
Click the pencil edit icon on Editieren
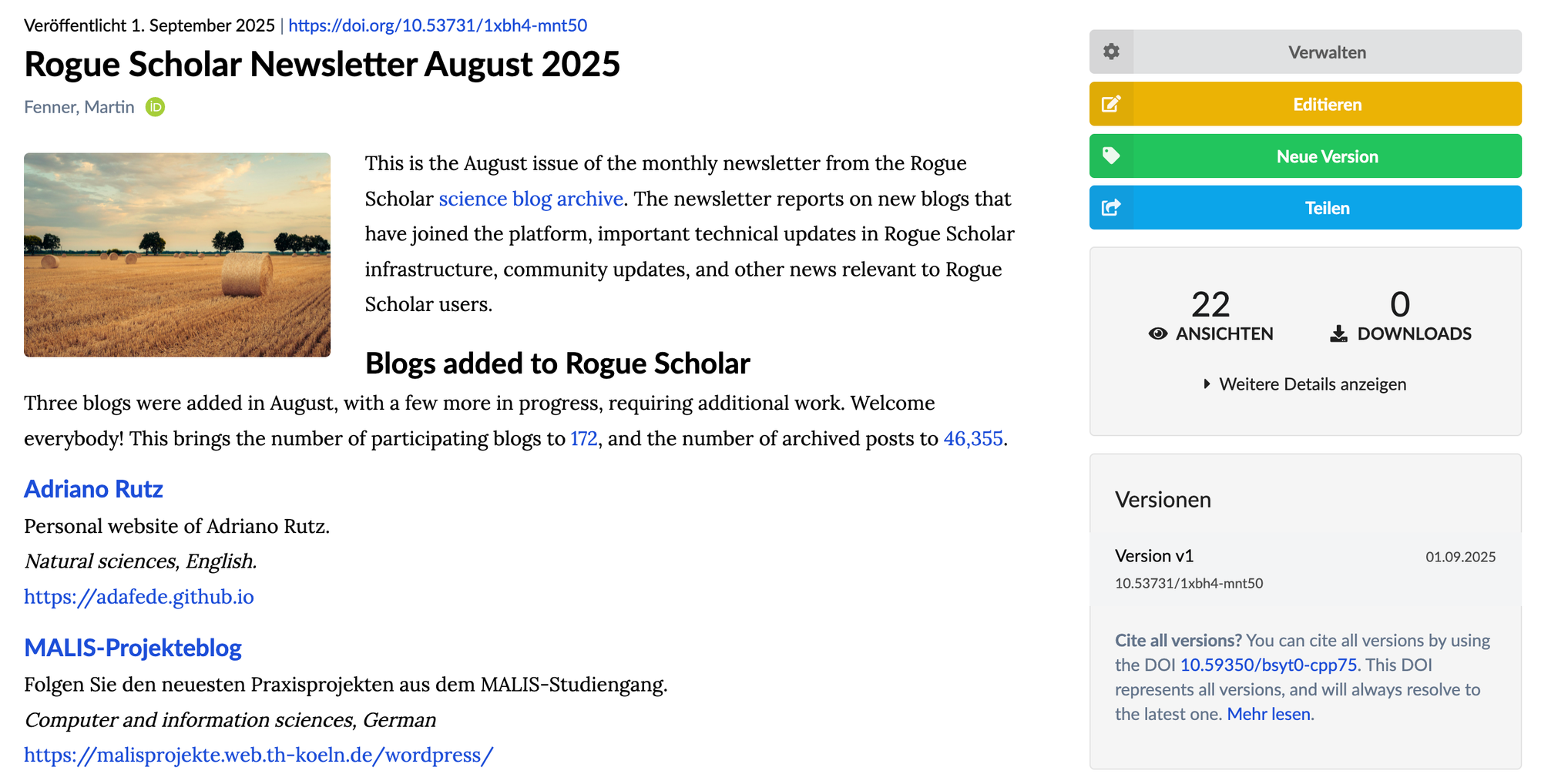point(1111,104)
